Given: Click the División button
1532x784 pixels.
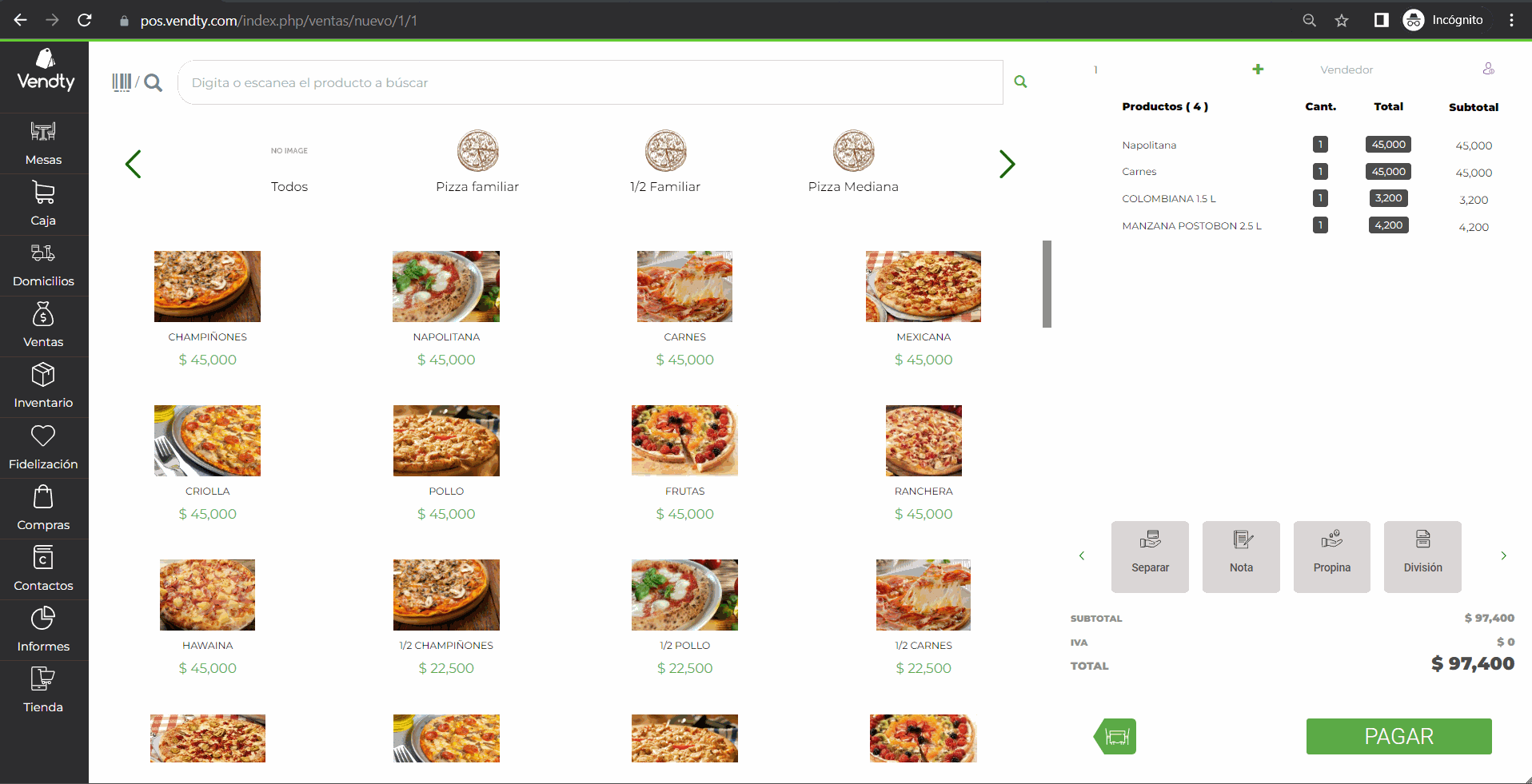Looking at the screenshot, I should pyautogui.click(x=1422, y=556).
